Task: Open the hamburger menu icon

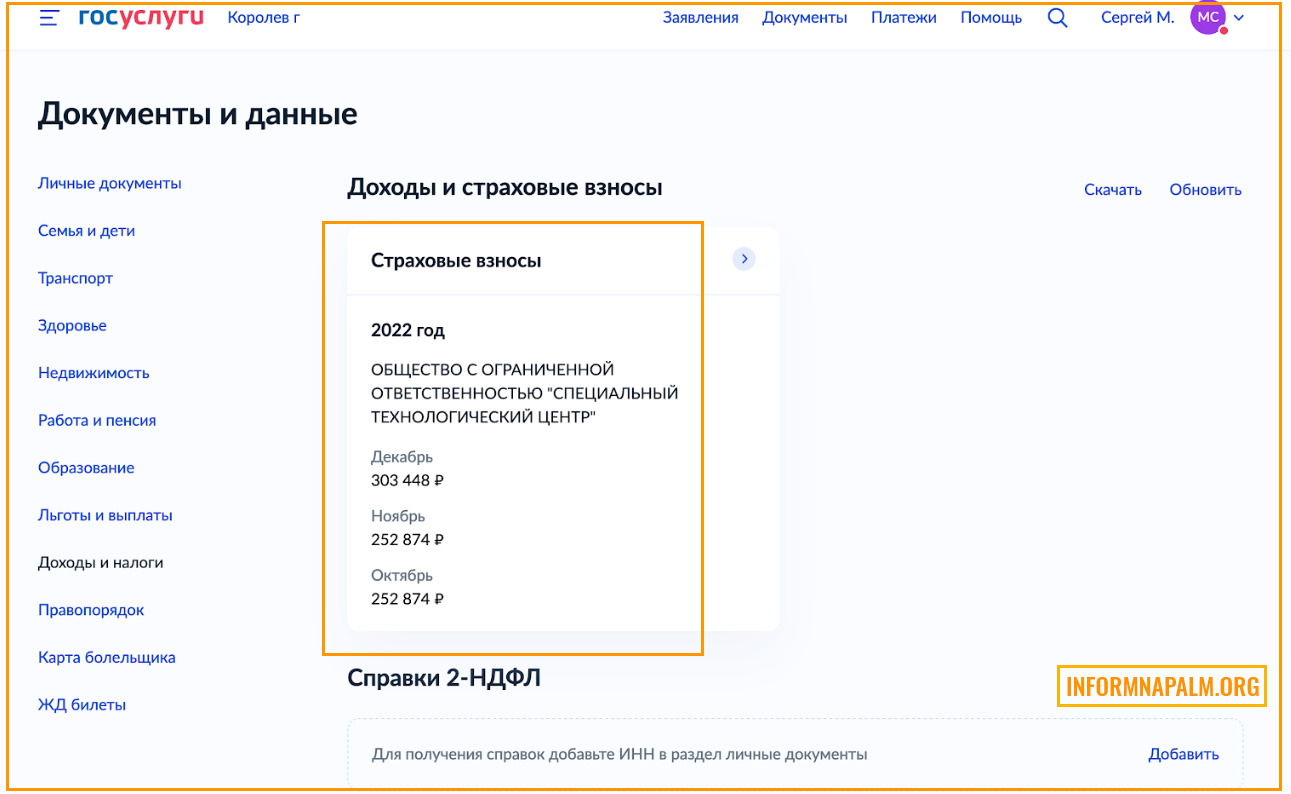Action: [48, 18]
